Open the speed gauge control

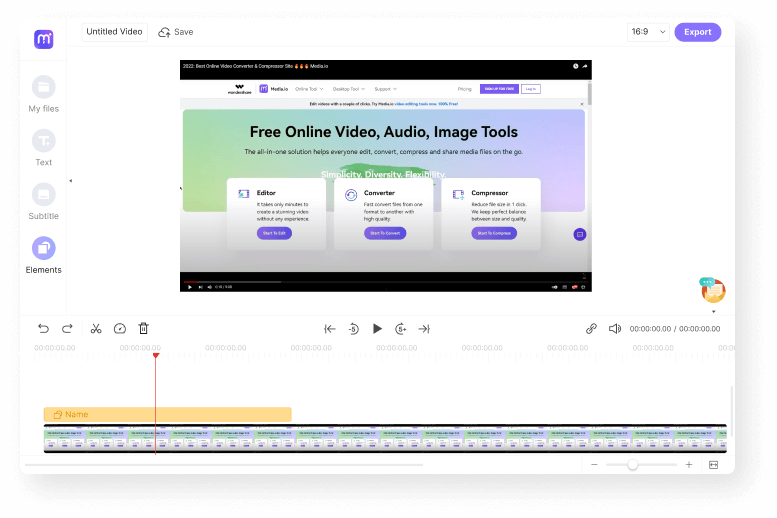119,329
